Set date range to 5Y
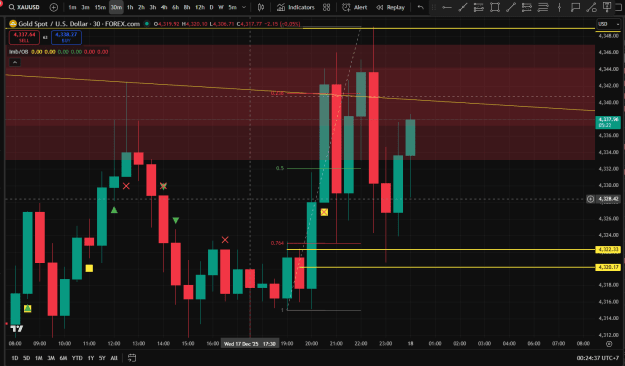 click(x=102, y=358)
